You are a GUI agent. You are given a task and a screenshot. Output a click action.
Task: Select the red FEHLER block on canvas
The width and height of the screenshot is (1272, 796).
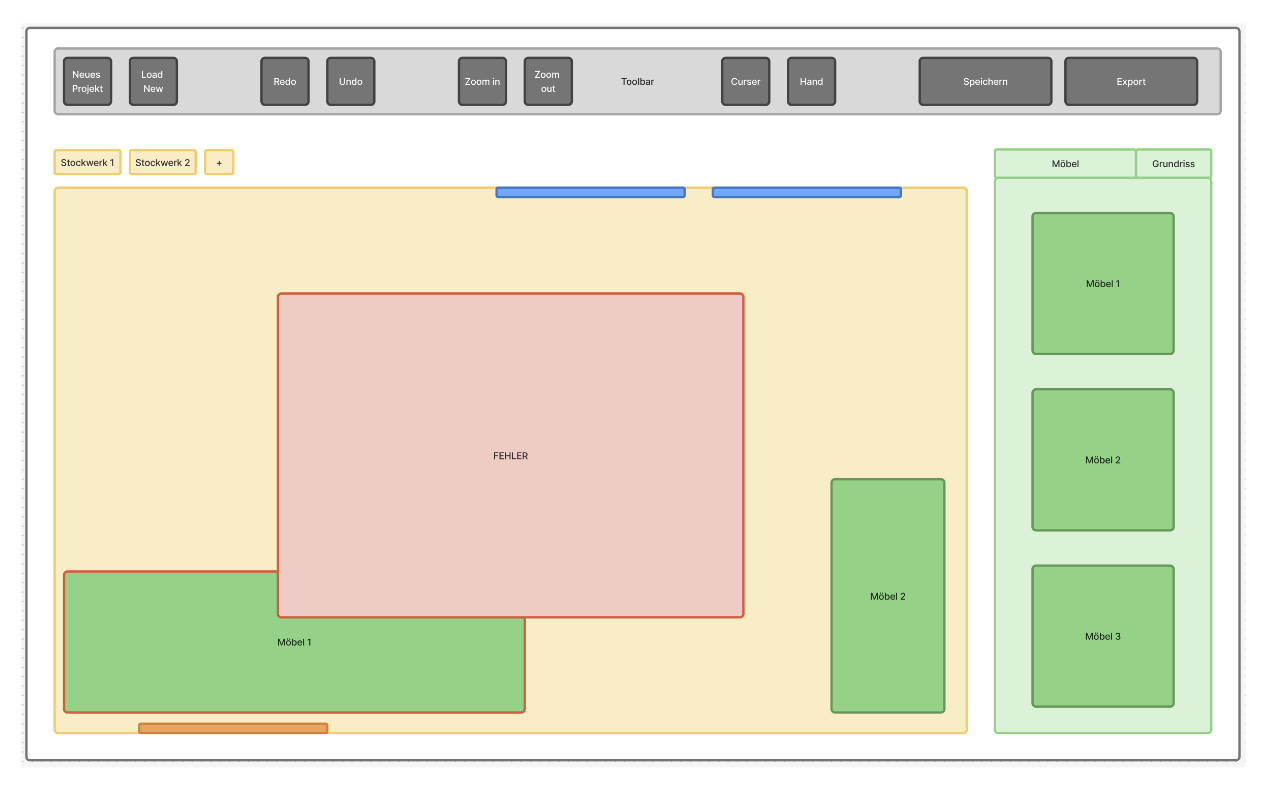pyautogui.click(x=511, y=455)
